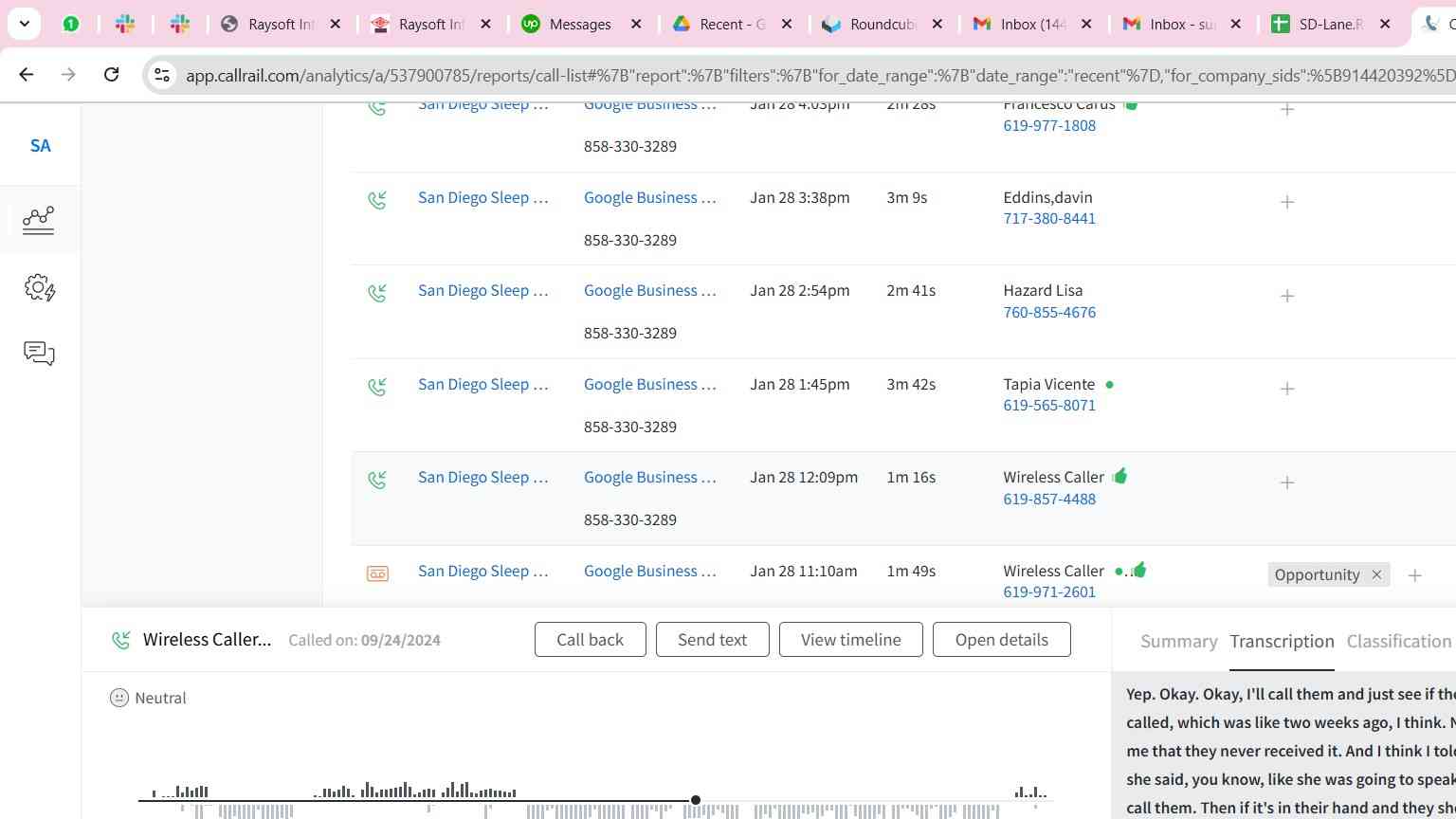Click the Wireless Caller phone icon in player

120,641
